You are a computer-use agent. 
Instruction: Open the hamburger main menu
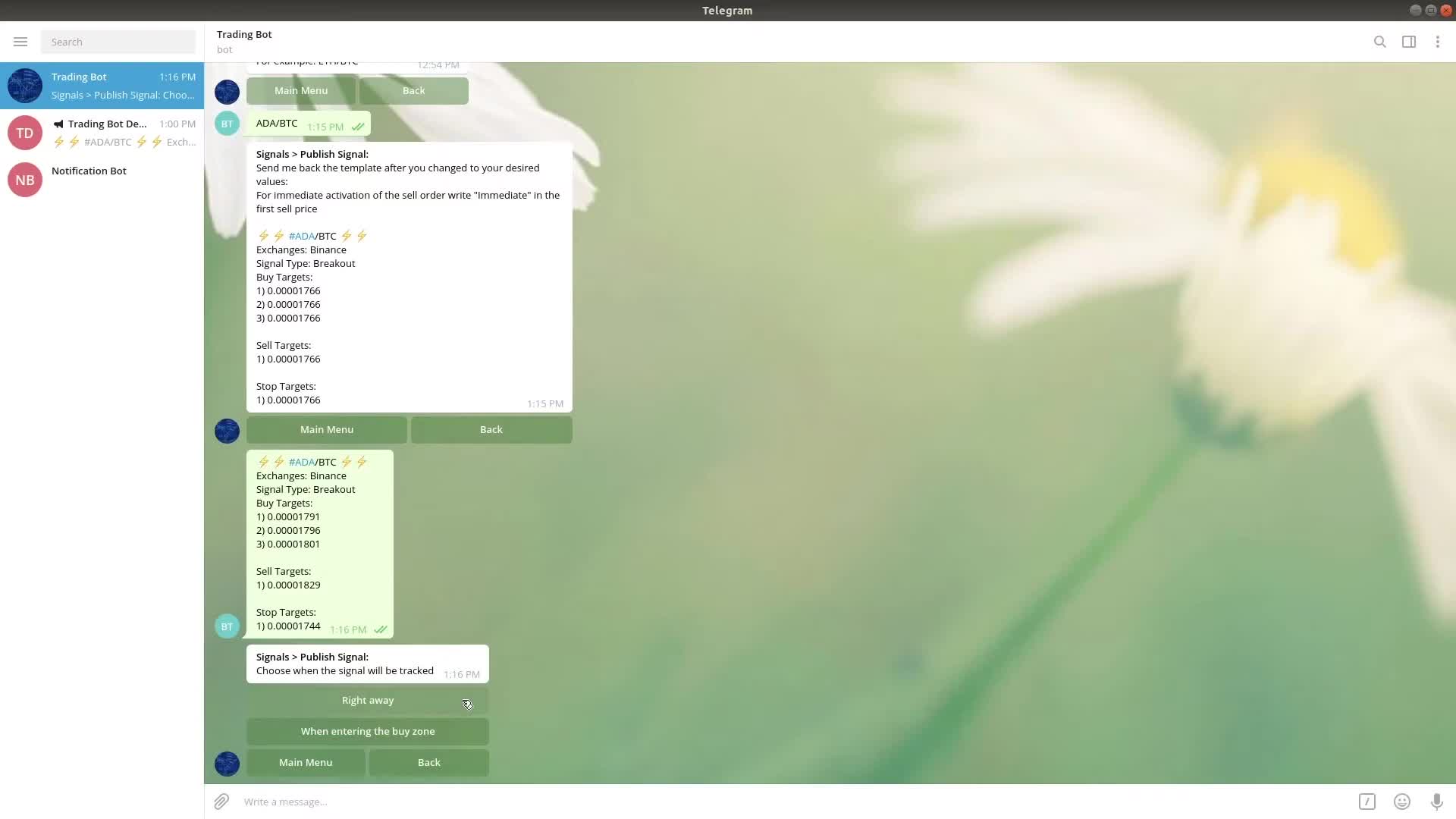click(20, 42)
